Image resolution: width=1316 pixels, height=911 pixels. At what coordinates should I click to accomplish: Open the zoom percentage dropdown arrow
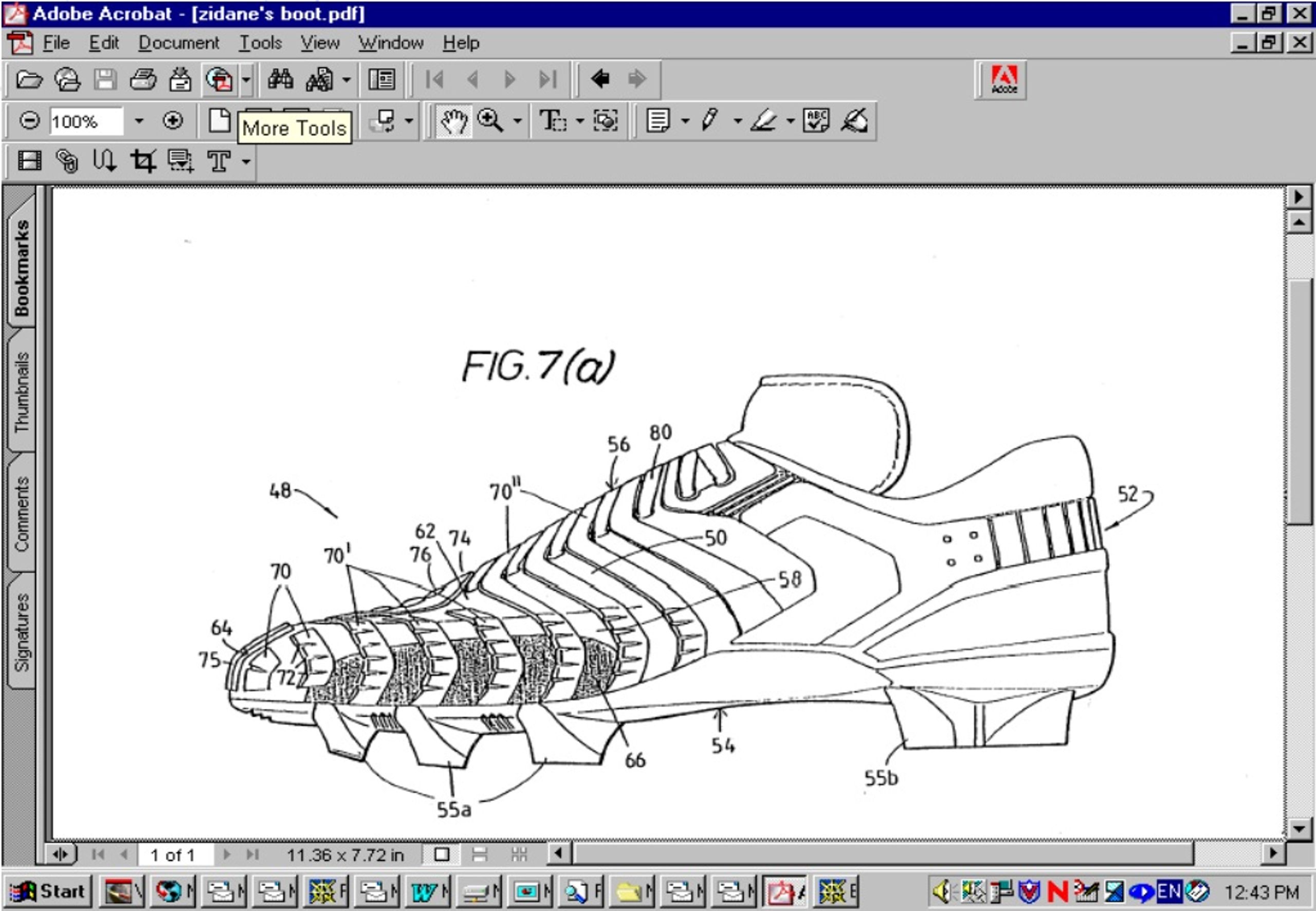pos(139,121)
